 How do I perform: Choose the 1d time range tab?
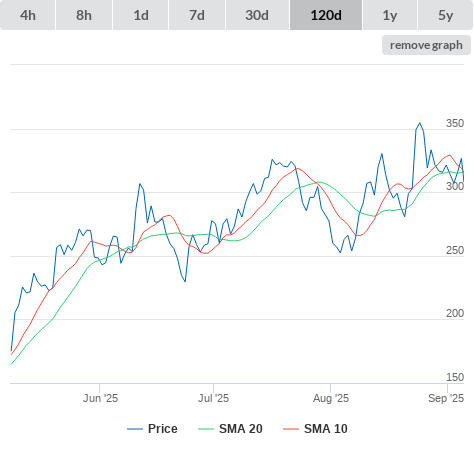click(x=141, y=15)
